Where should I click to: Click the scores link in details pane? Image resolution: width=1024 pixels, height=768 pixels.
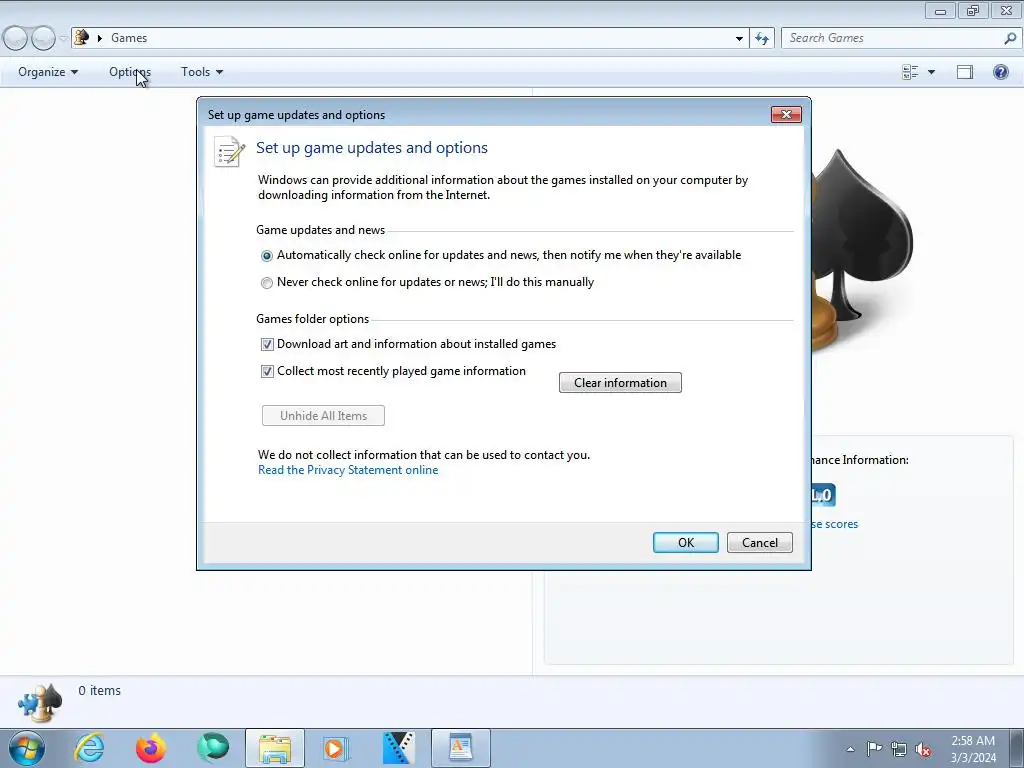(835, 524)
